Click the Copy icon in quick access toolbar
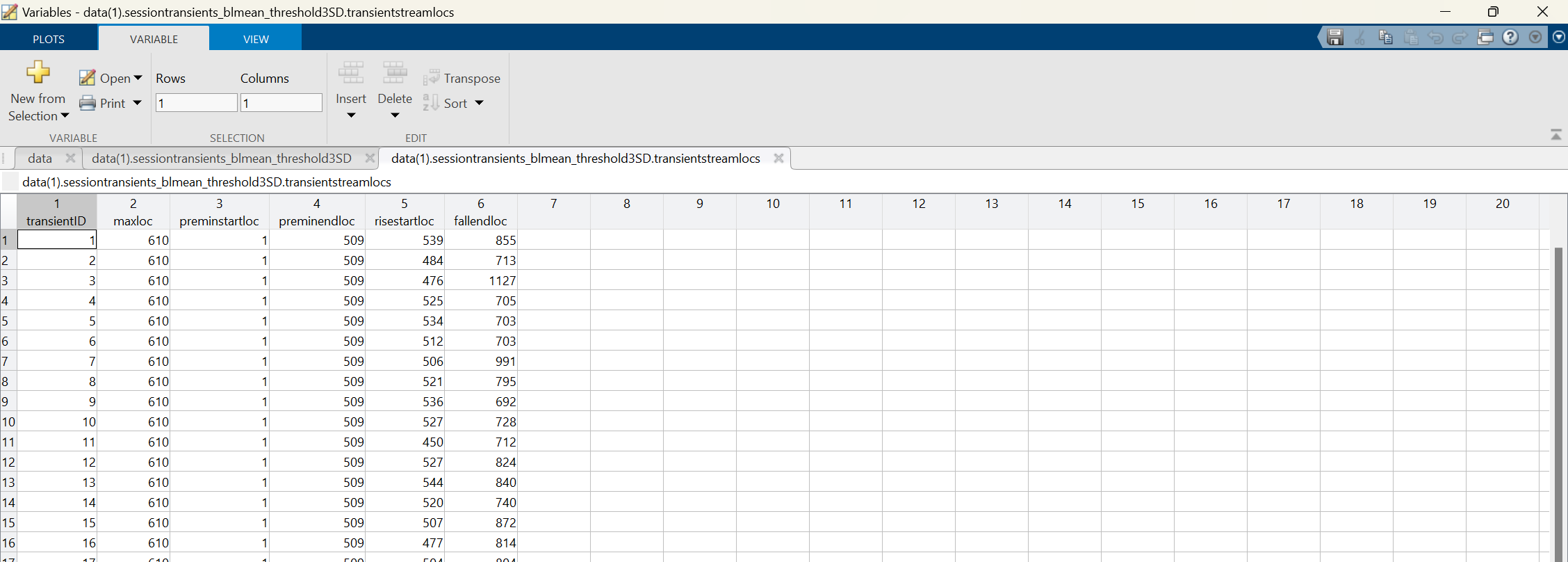 click(1385, 38)
